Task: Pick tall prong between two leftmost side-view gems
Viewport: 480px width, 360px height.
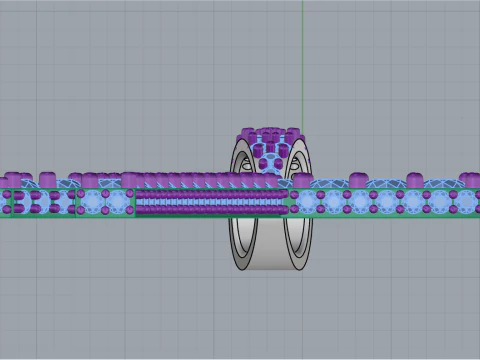Action: 47,180
